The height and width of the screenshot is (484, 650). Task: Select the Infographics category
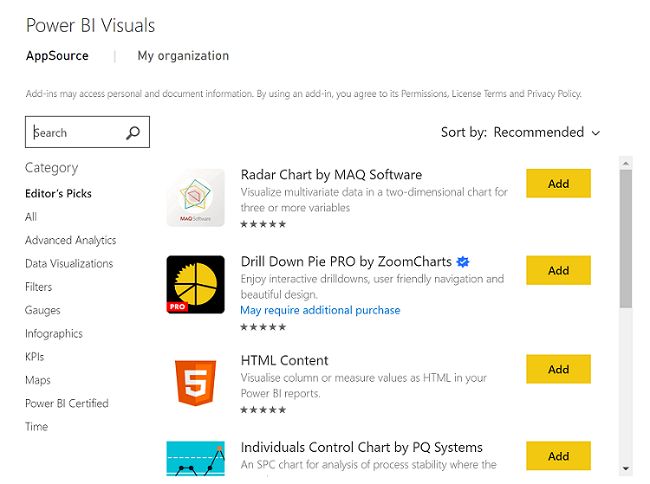pos(54,333)
